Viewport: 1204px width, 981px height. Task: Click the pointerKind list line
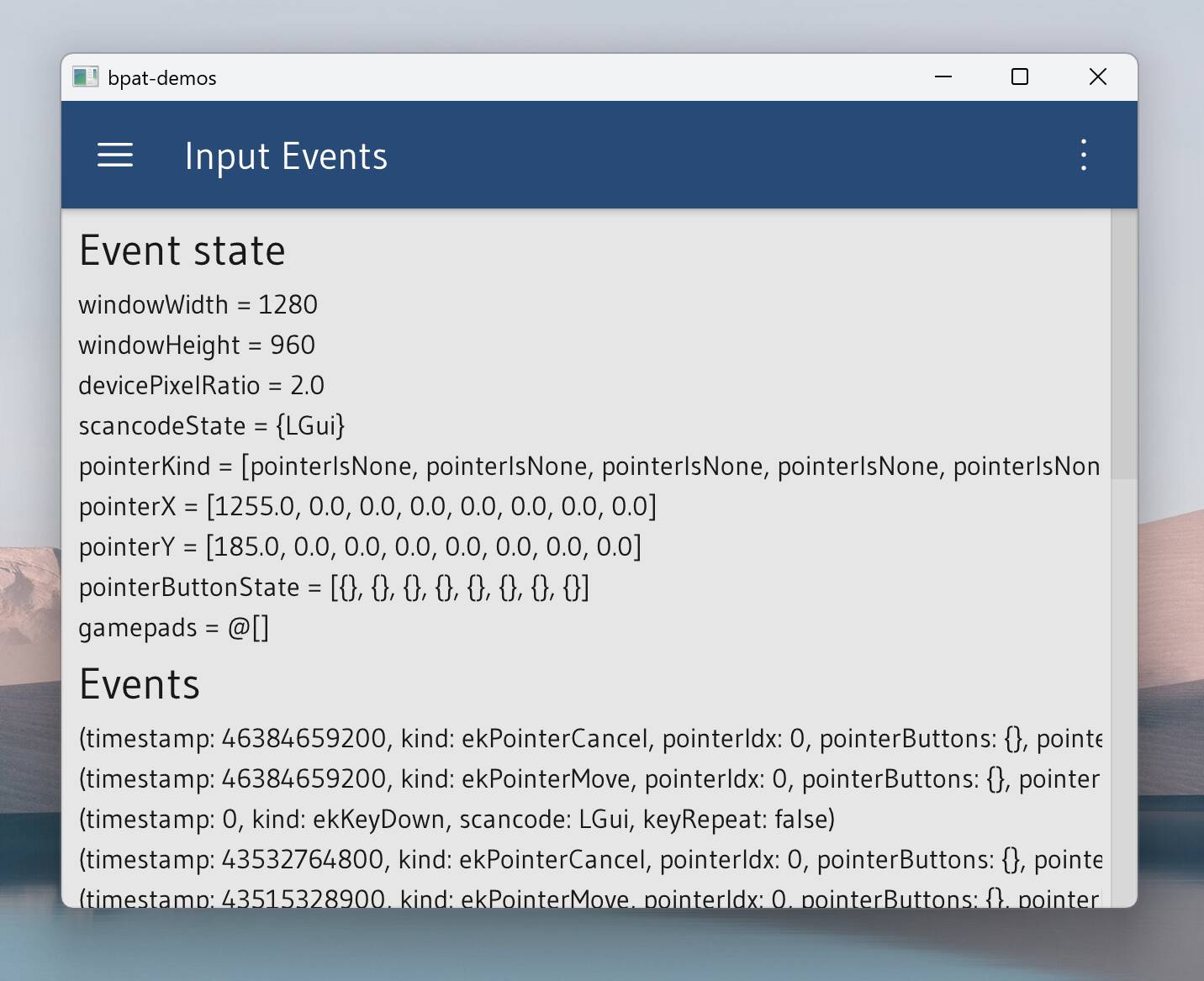[x=589, y=466]
